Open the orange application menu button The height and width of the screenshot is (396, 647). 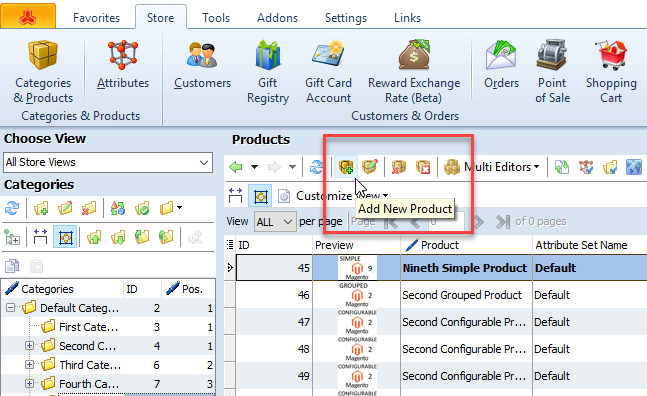coord(28,16)
